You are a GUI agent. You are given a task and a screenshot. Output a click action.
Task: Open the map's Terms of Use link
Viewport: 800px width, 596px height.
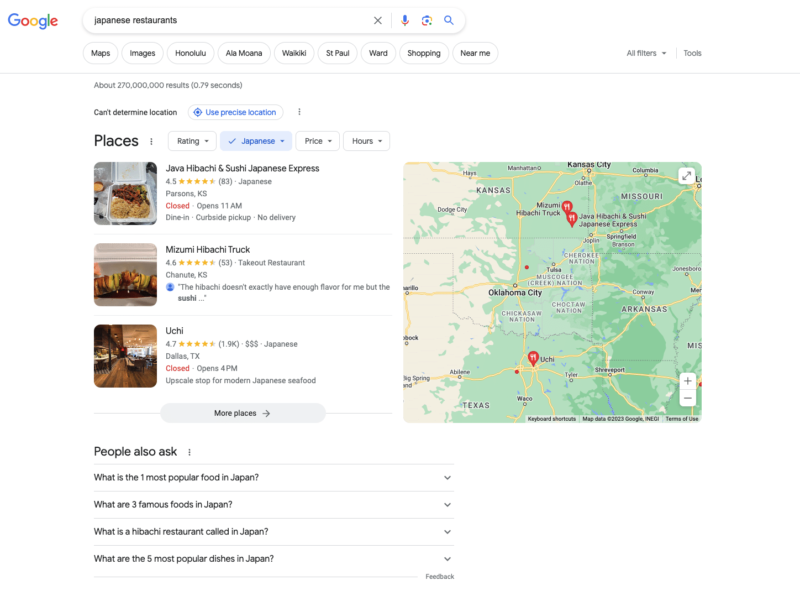click(x=682, y=419)
